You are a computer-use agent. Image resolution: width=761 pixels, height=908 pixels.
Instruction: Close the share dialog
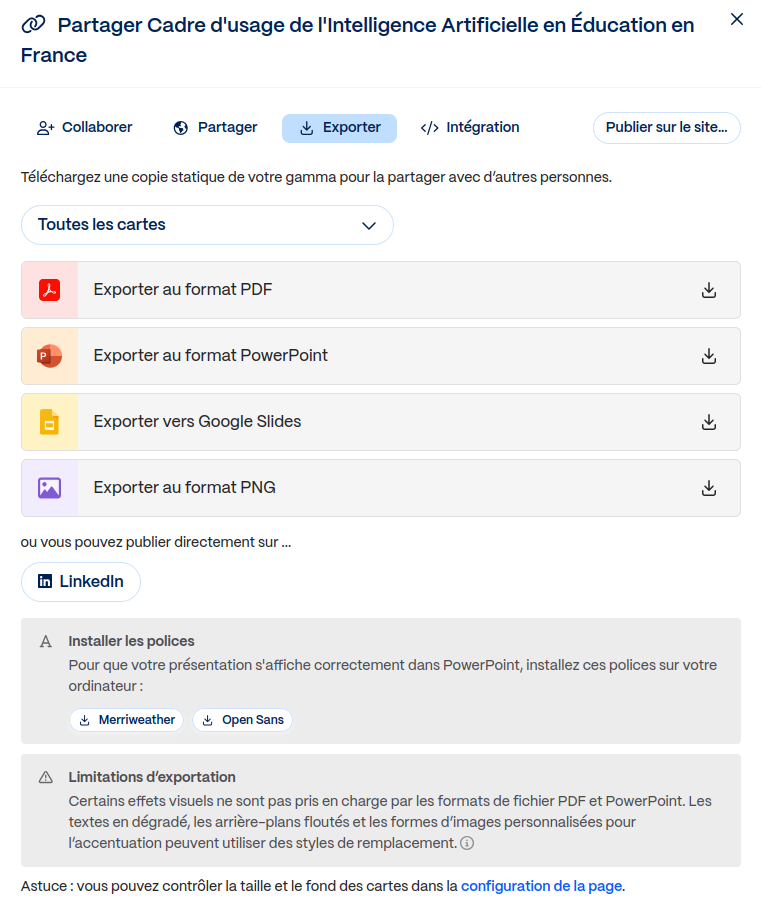pos(737,19)
